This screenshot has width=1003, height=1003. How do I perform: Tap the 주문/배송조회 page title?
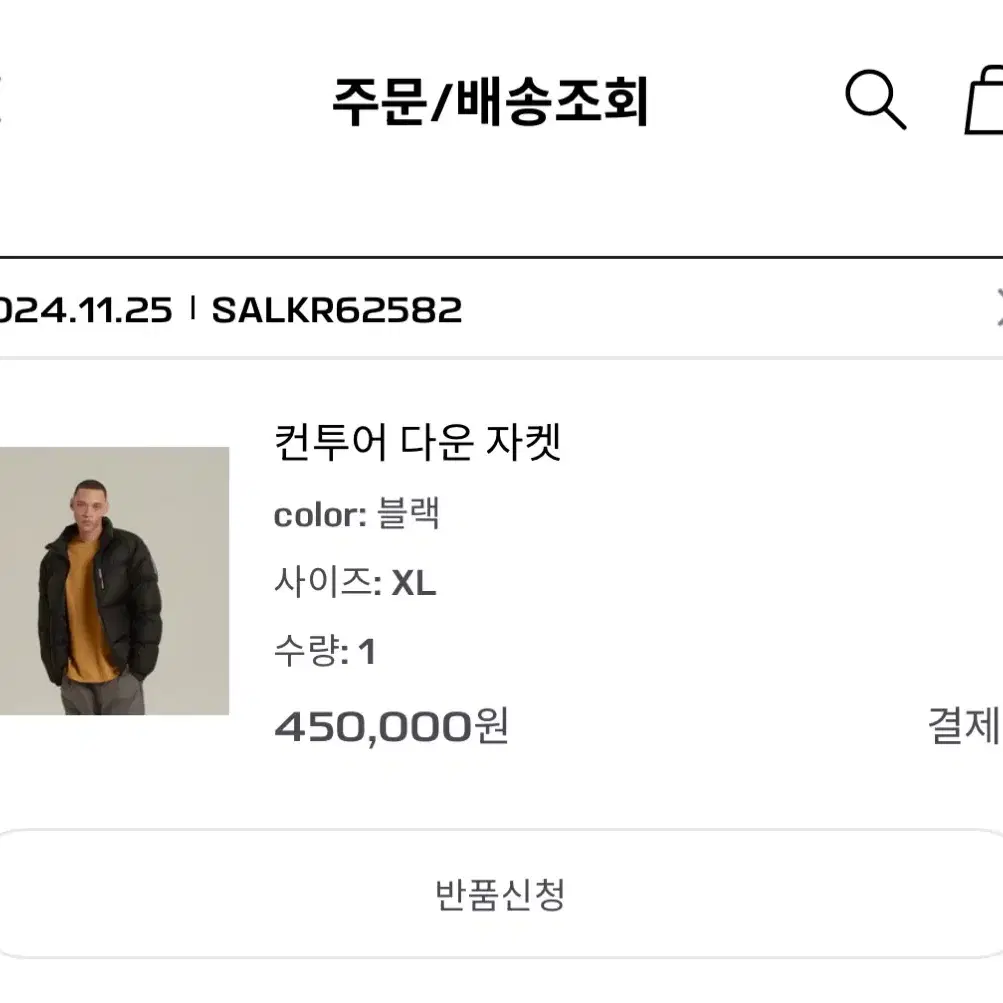491,101
